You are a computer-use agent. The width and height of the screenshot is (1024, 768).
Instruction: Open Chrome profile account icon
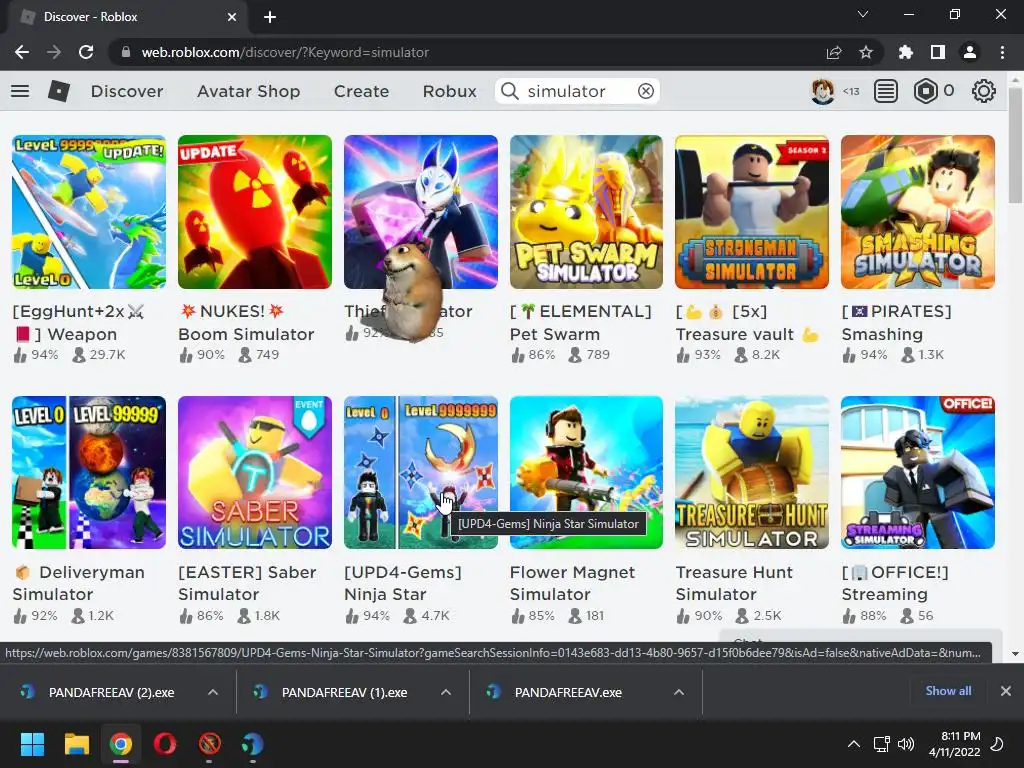click(970, 52)
